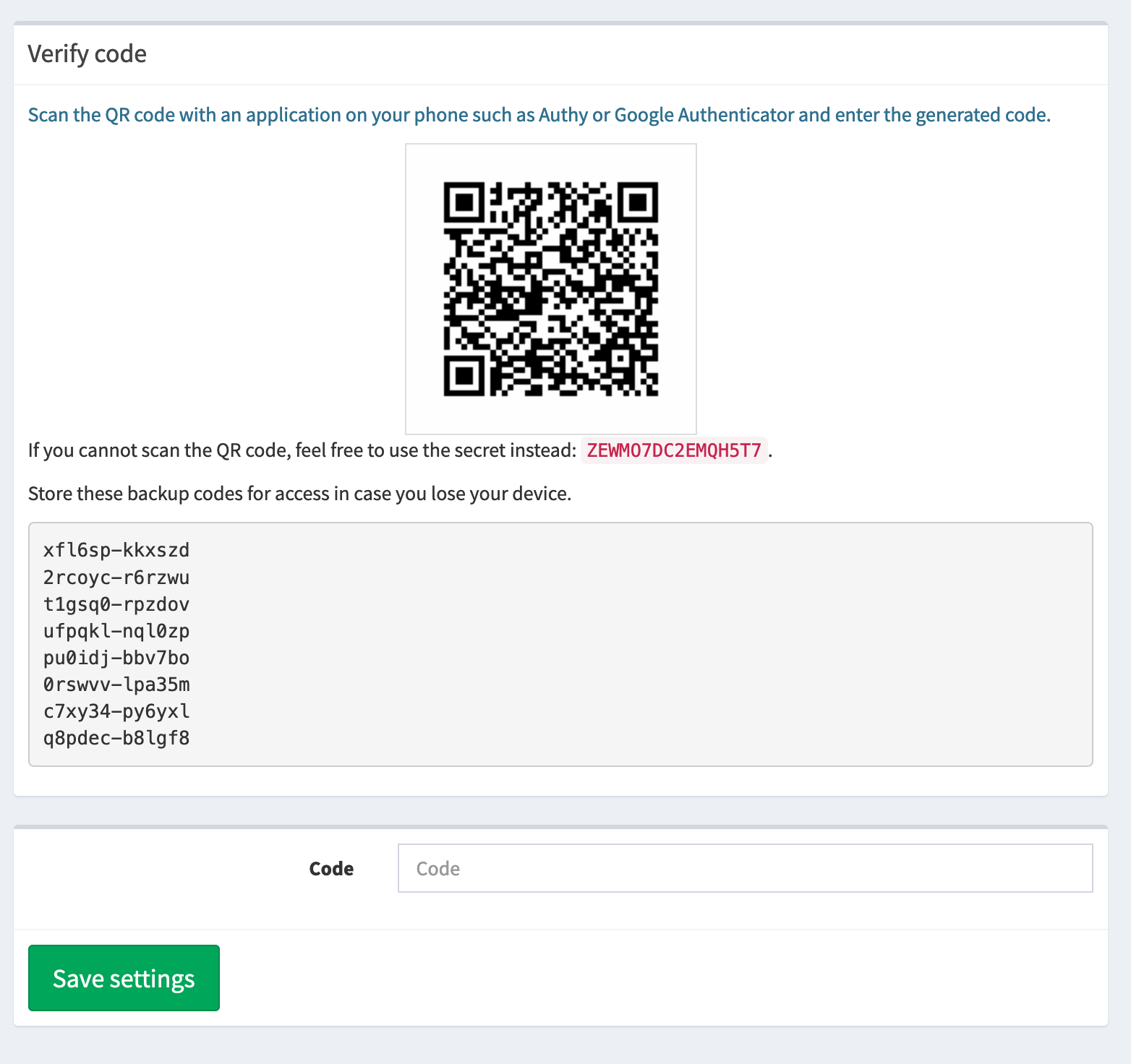The height and width of the screenshot is (1064, 1131).
Task: Click the Verify code panel title
Action: coord(87,53)
